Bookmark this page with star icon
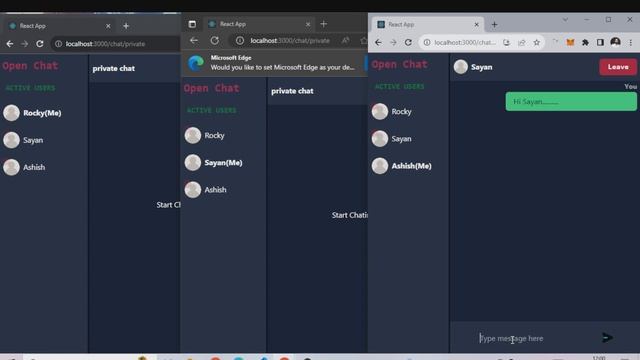Screen dimensions: 640x360 pyautogui.click(x=537, y=42)
